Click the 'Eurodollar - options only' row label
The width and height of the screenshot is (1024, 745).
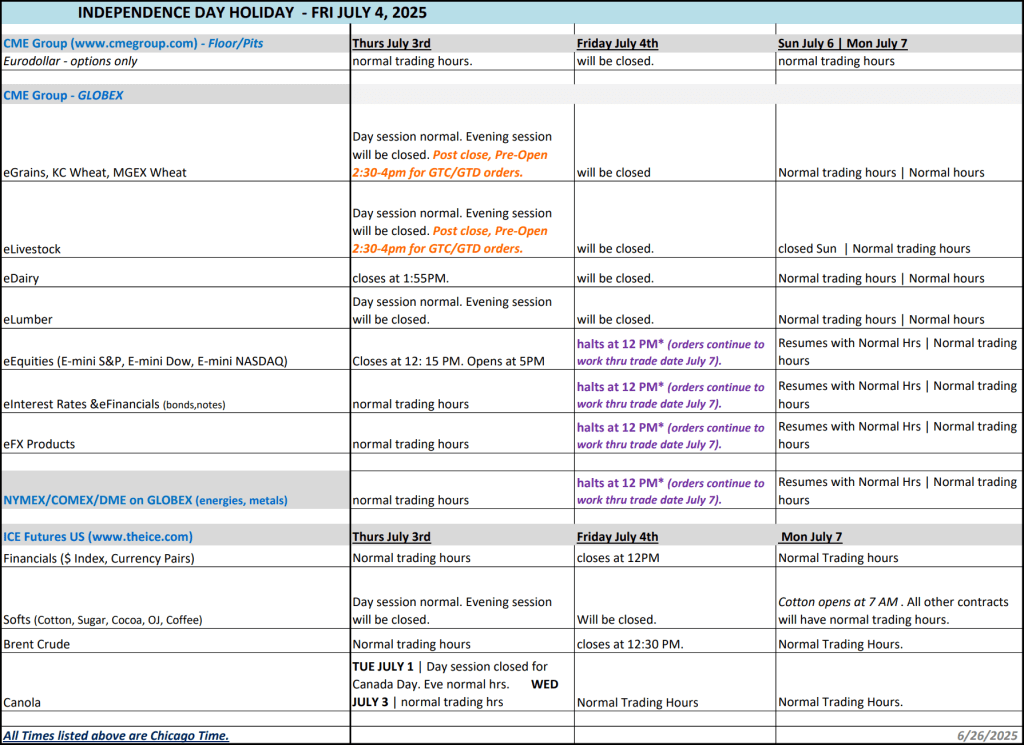pos(71,61)
